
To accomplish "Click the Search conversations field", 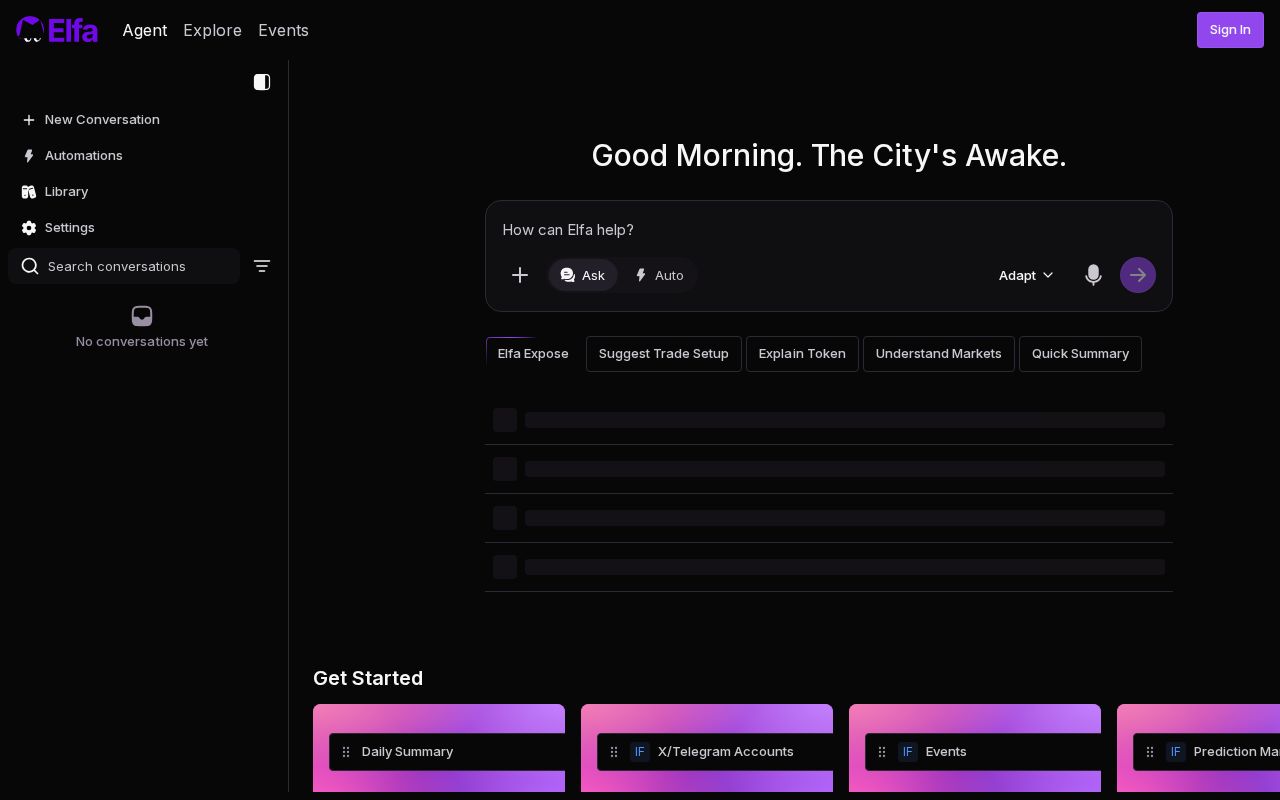I will tap(124, 266).
